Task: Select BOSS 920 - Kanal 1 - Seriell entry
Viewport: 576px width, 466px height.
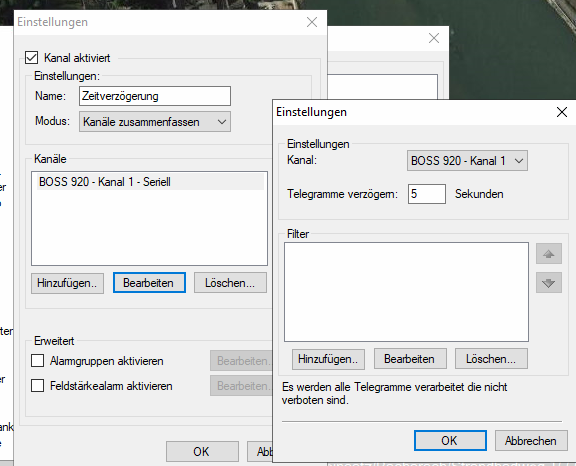Action: pyautogui.click(x=150, y=182)
